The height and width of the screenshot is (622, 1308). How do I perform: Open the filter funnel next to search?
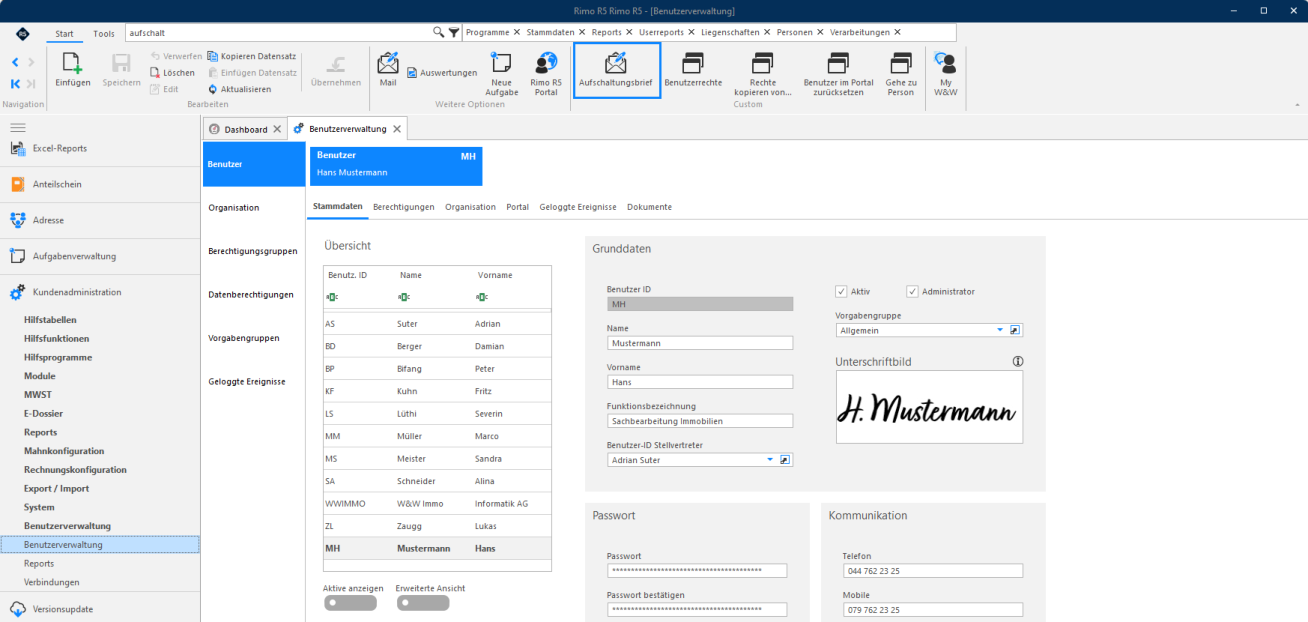coord(454,33)
